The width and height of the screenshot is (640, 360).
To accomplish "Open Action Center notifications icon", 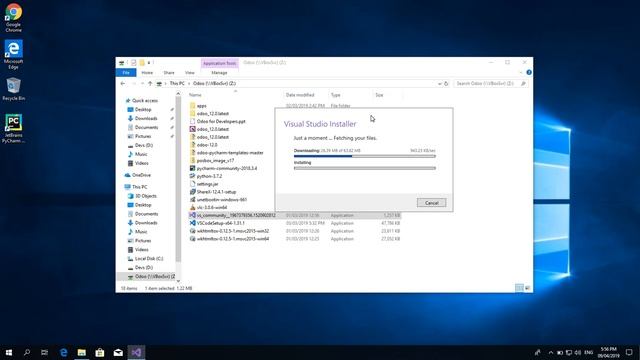I will tap(629, 352).
